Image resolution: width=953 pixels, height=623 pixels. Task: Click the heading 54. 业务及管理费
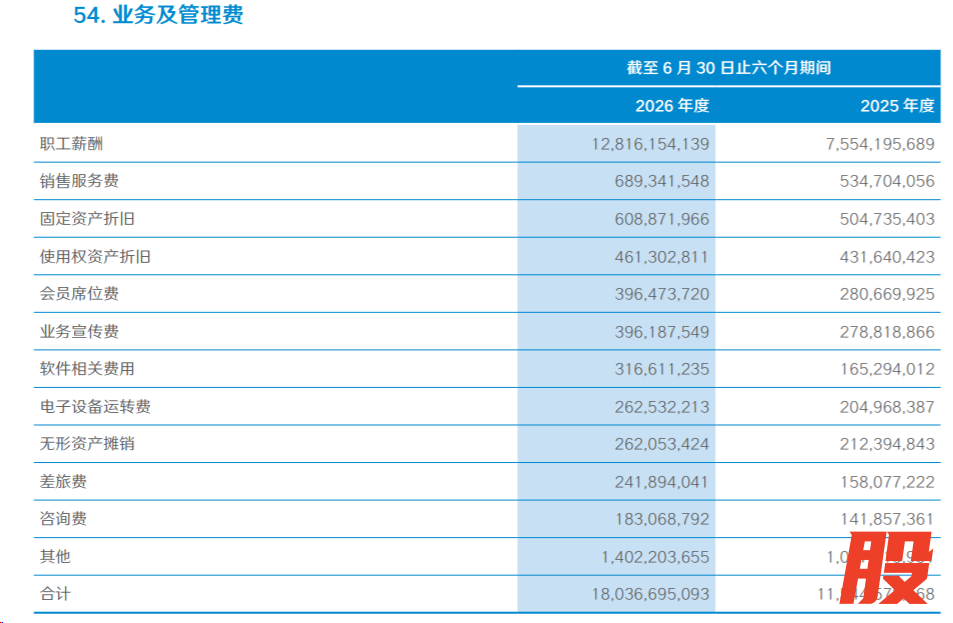158,15
